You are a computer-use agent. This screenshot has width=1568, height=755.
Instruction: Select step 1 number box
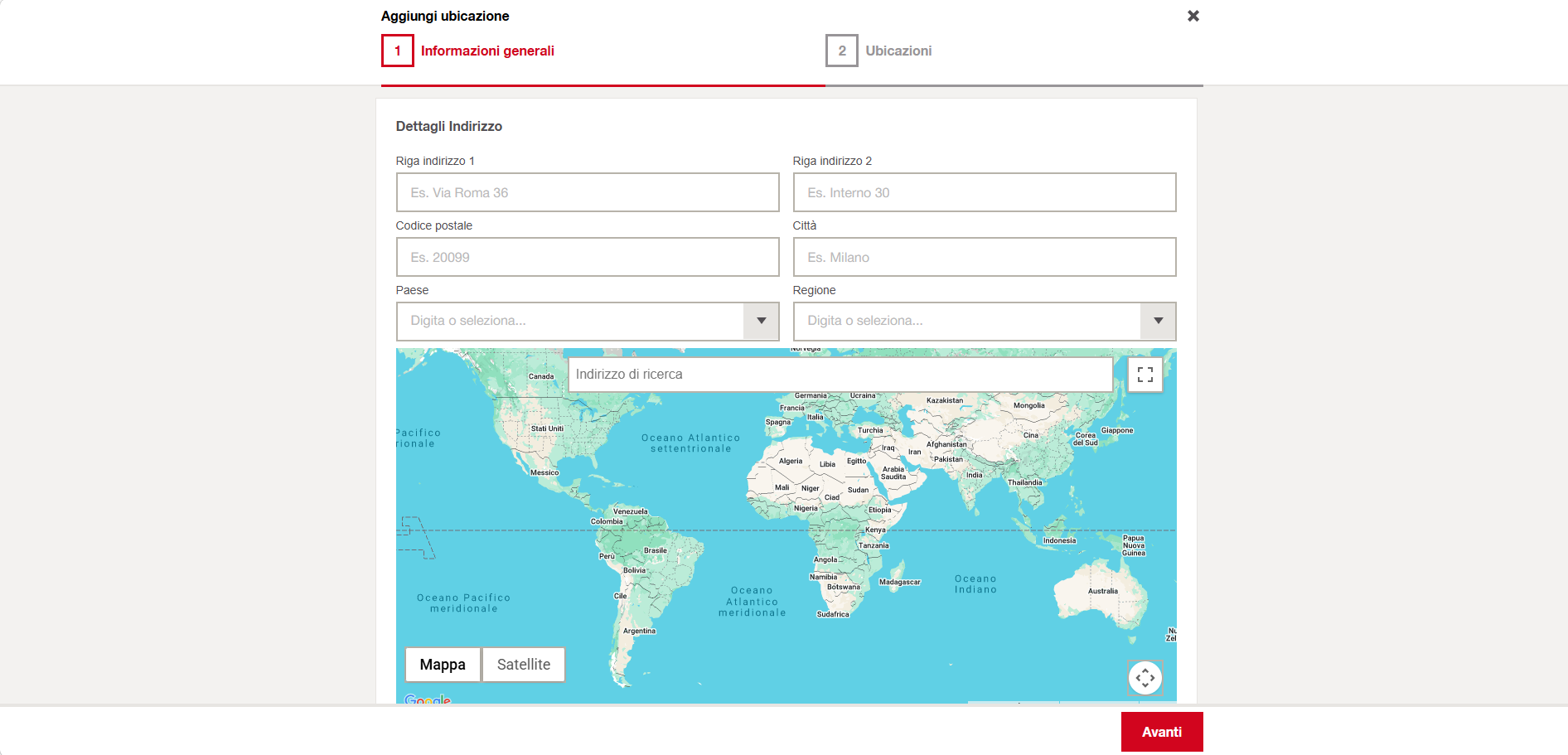click(x=398, y=51)
